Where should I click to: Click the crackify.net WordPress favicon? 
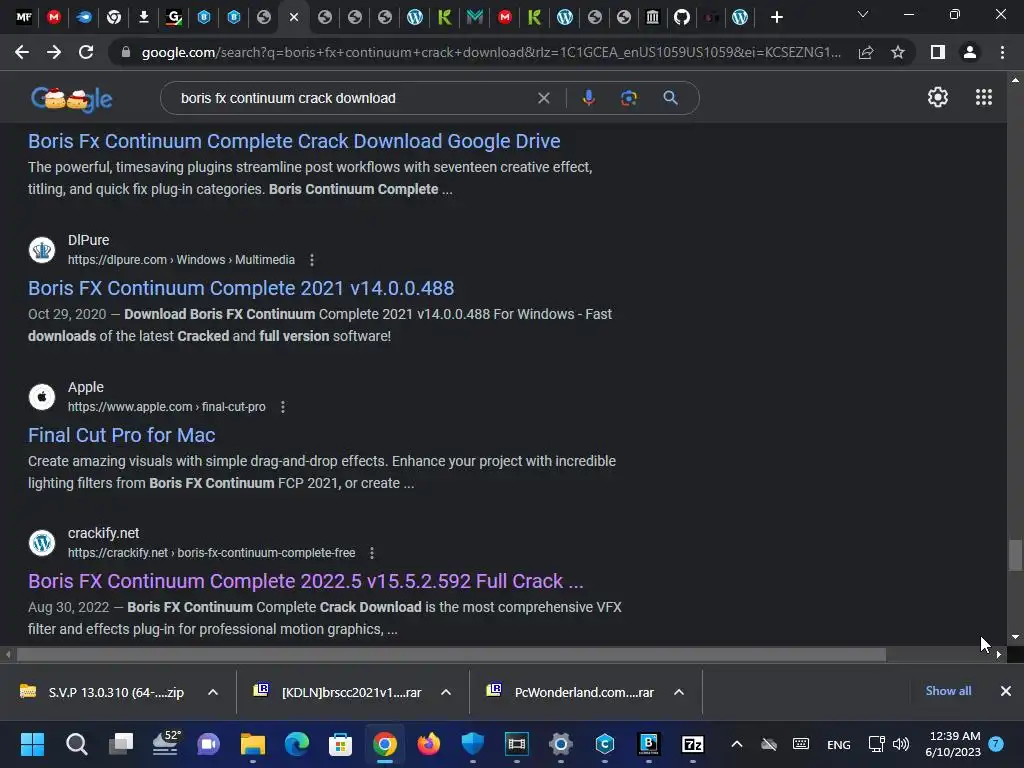coord(42,543)
